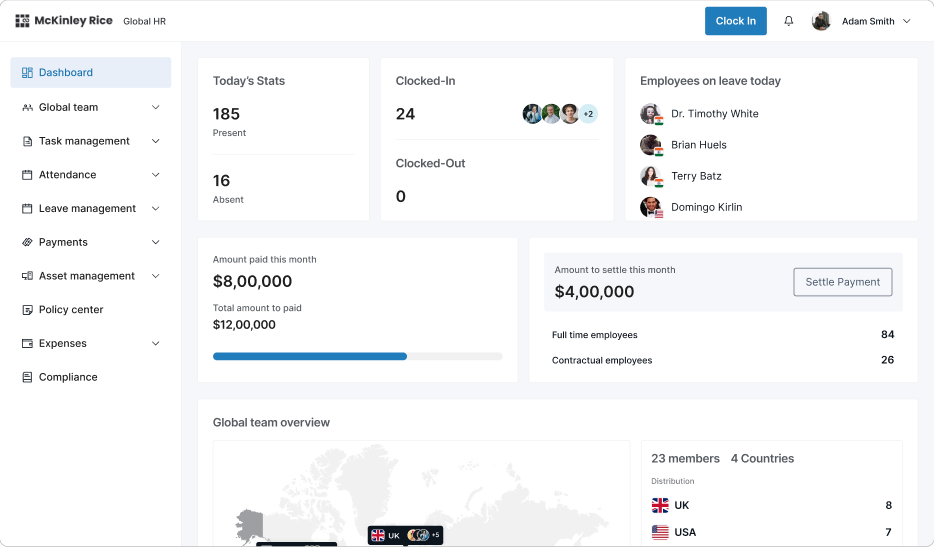Click Brian Huels name
This screenshot has height=547, width=934.
tap(699, 145)
